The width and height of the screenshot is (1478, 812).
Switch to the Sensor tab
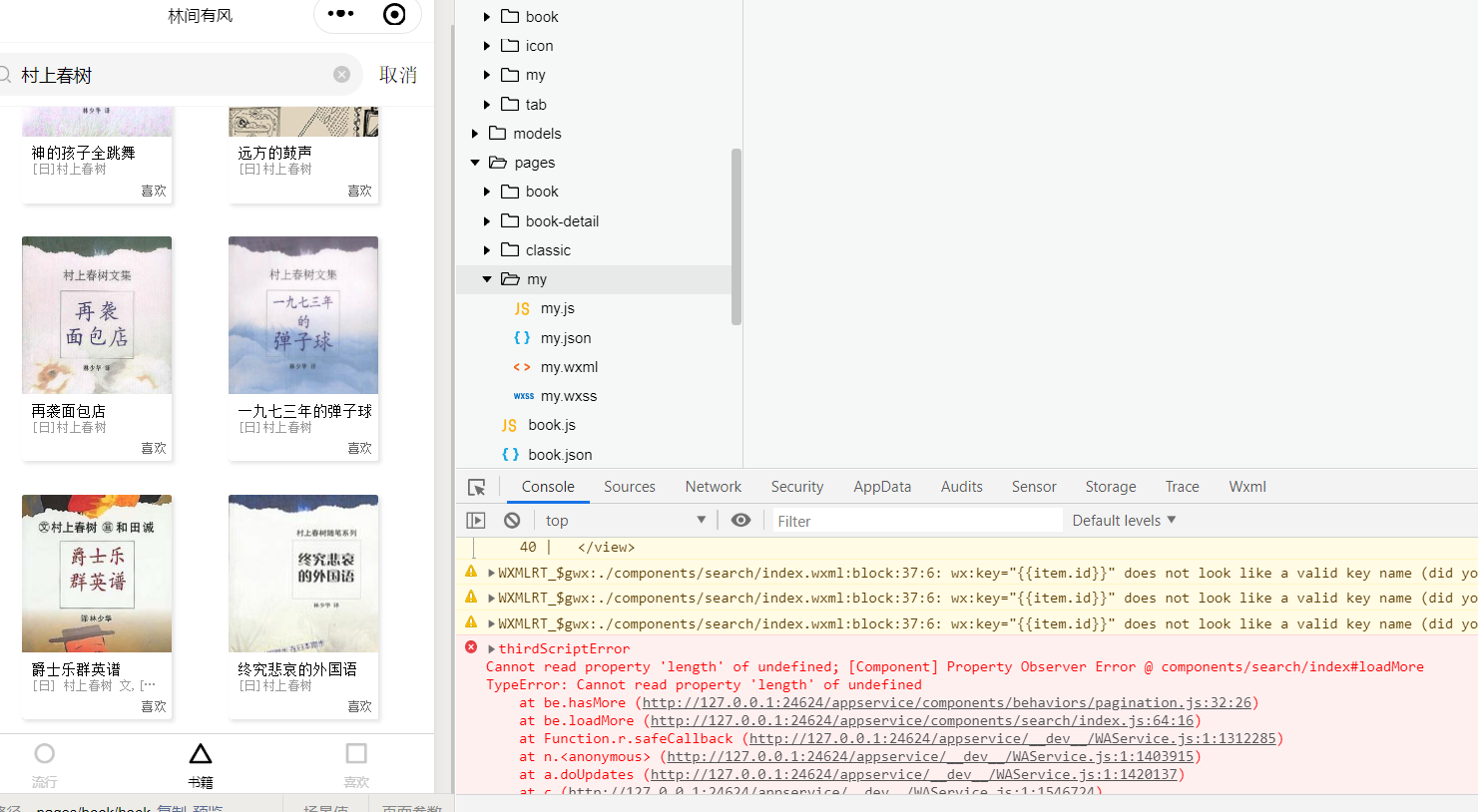(x=1034, y=487)
